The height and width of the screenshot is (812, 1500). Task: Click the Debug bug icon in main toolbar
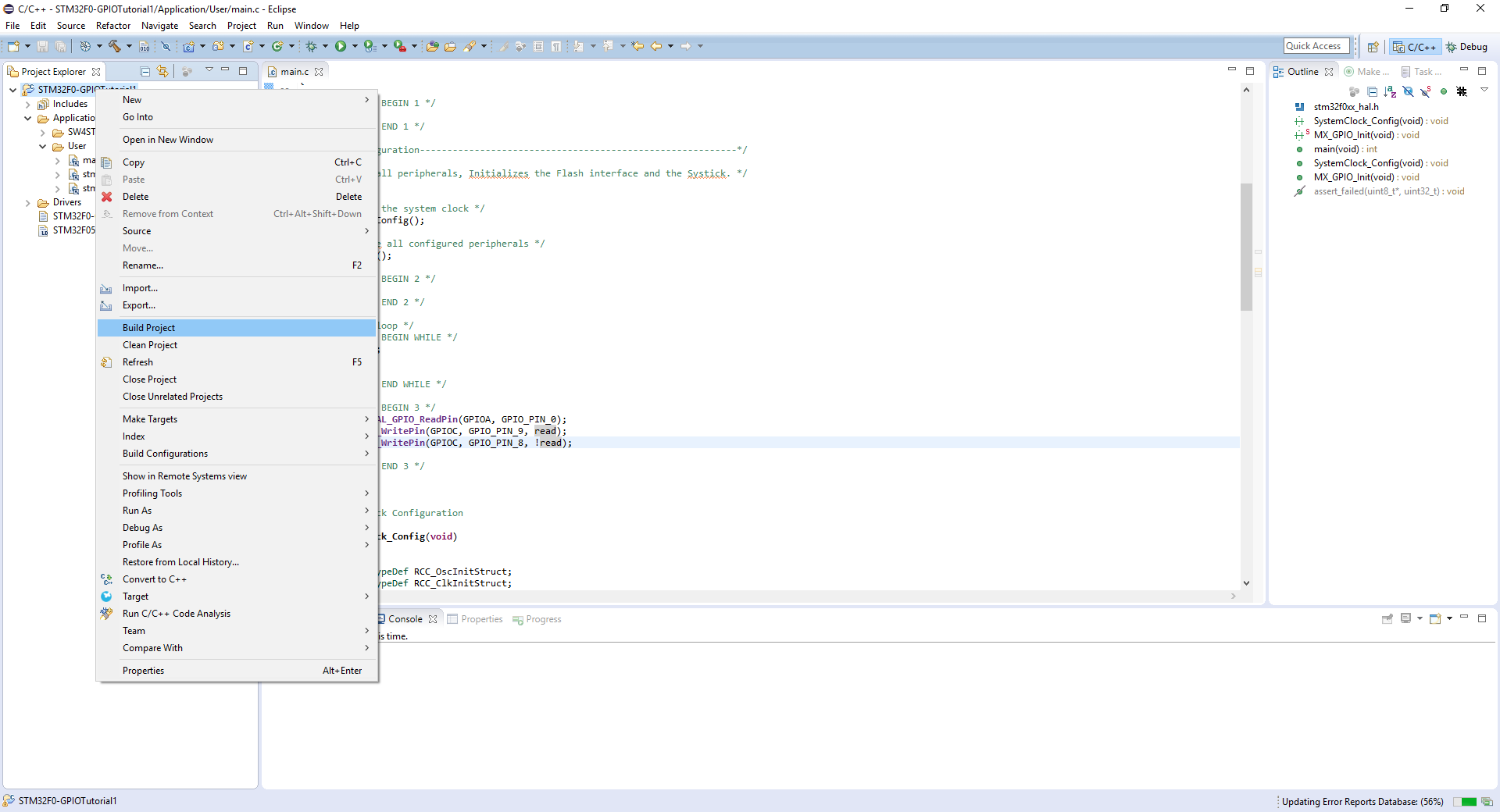pos(311,47)
